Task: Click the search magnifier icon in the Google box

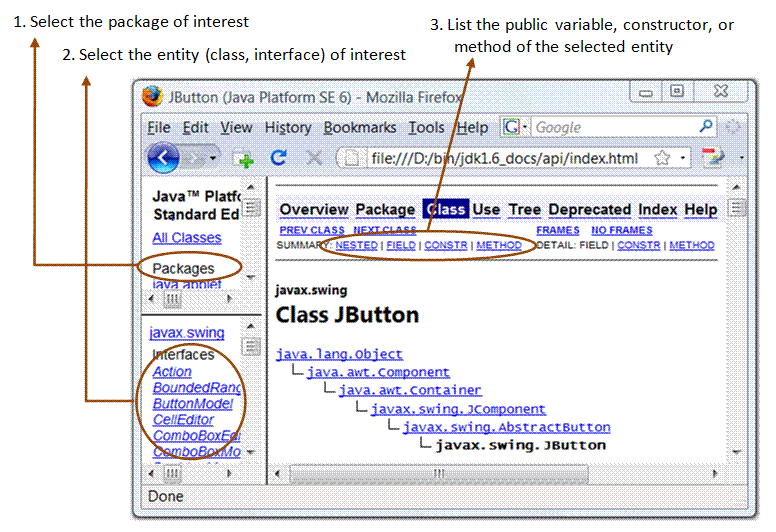Action: (x=707, y=127)
